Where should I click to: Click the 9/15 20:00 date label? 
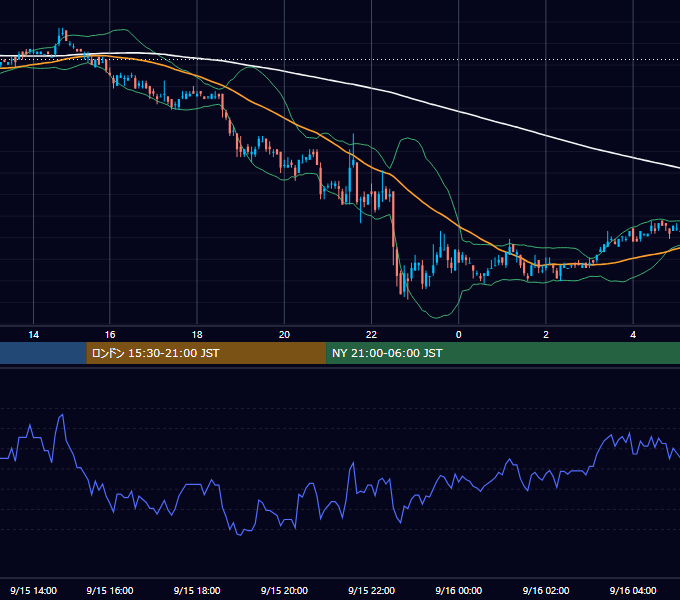click(x=284, y=590)
